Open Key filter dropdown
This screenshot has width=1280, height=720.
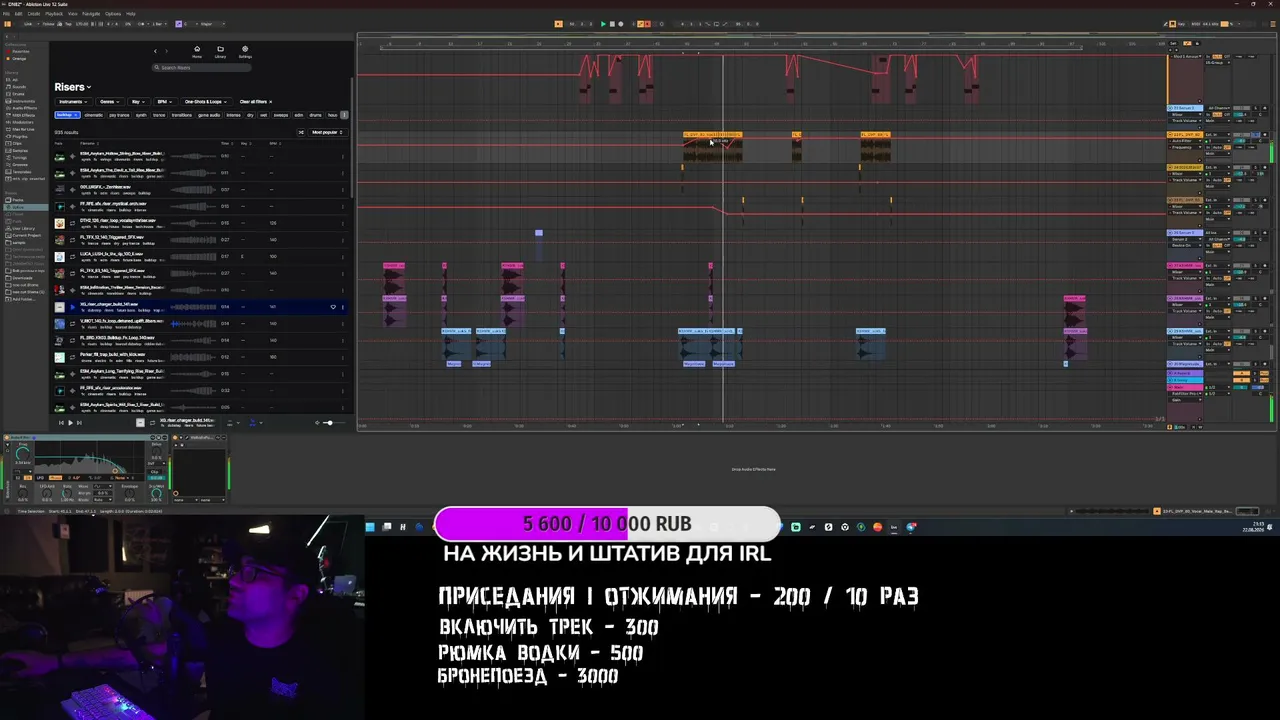point(138,102)
